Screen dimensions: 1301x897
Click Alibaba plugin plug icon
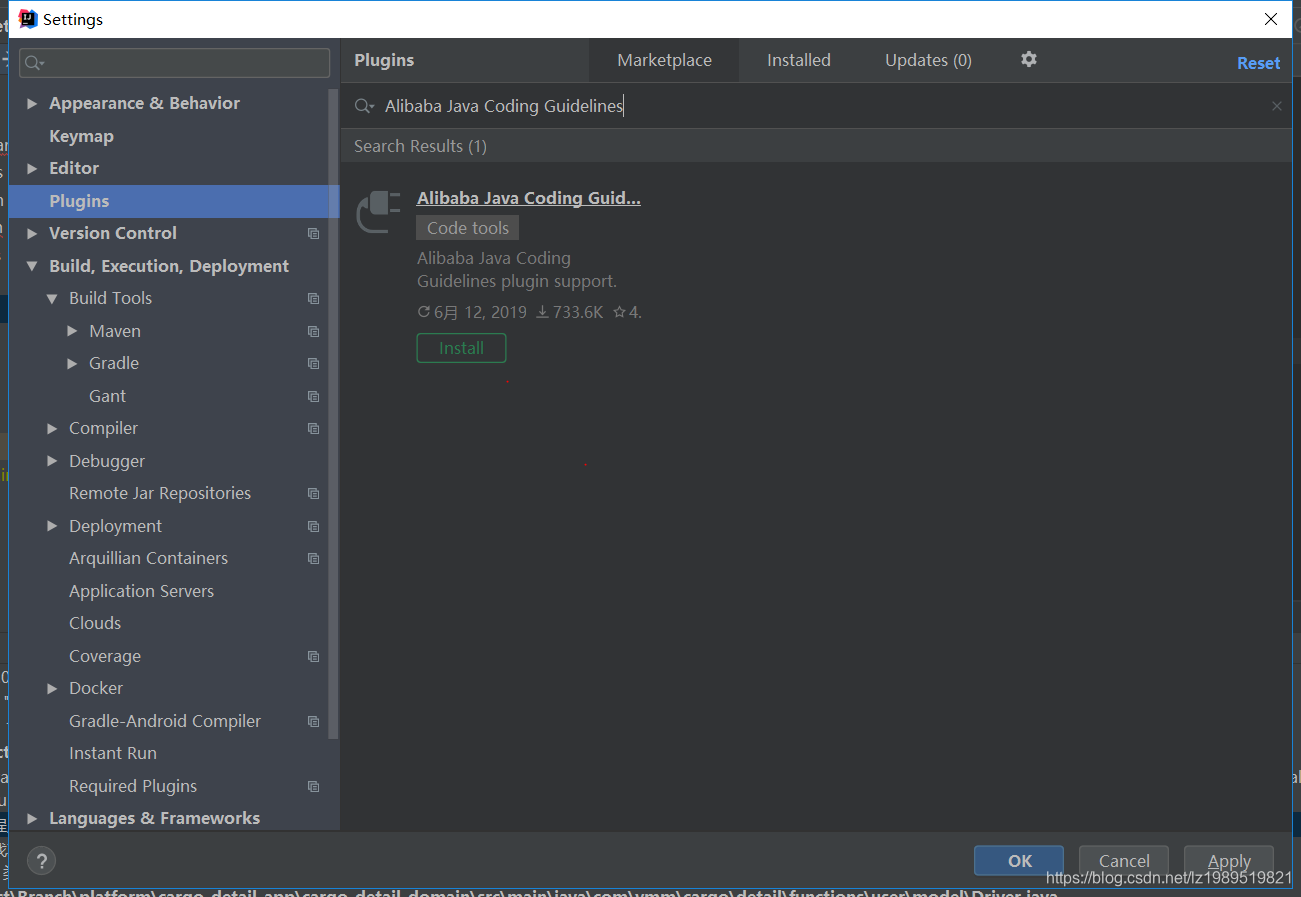[379, 212]
